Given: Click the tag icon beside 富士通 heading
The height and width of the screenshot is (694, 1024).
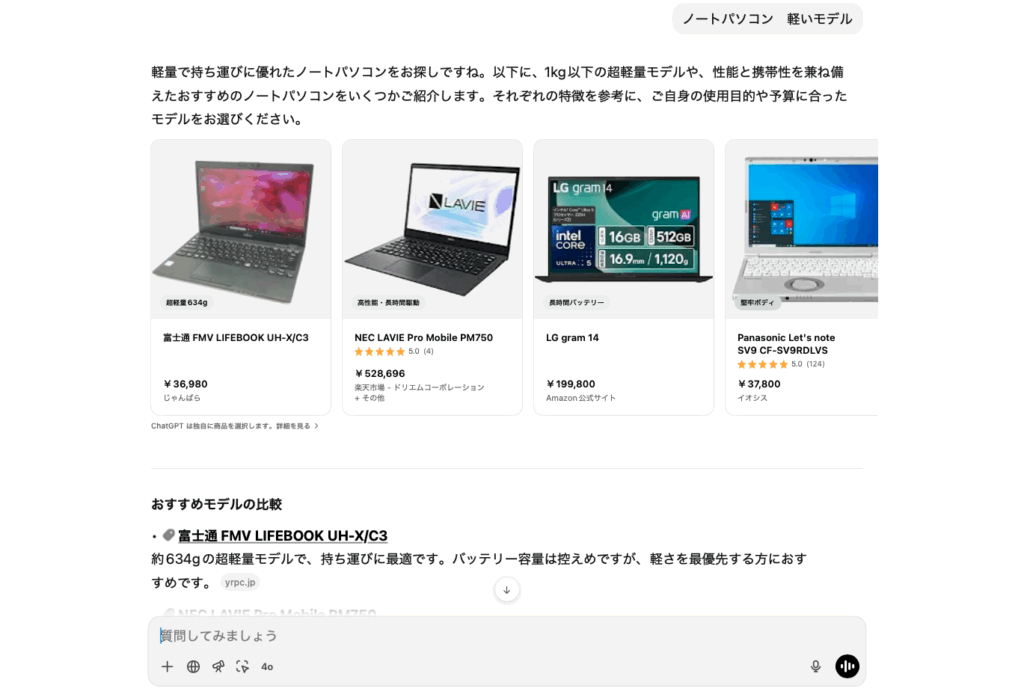Looking at the screenshot, I should pos(168,535).
